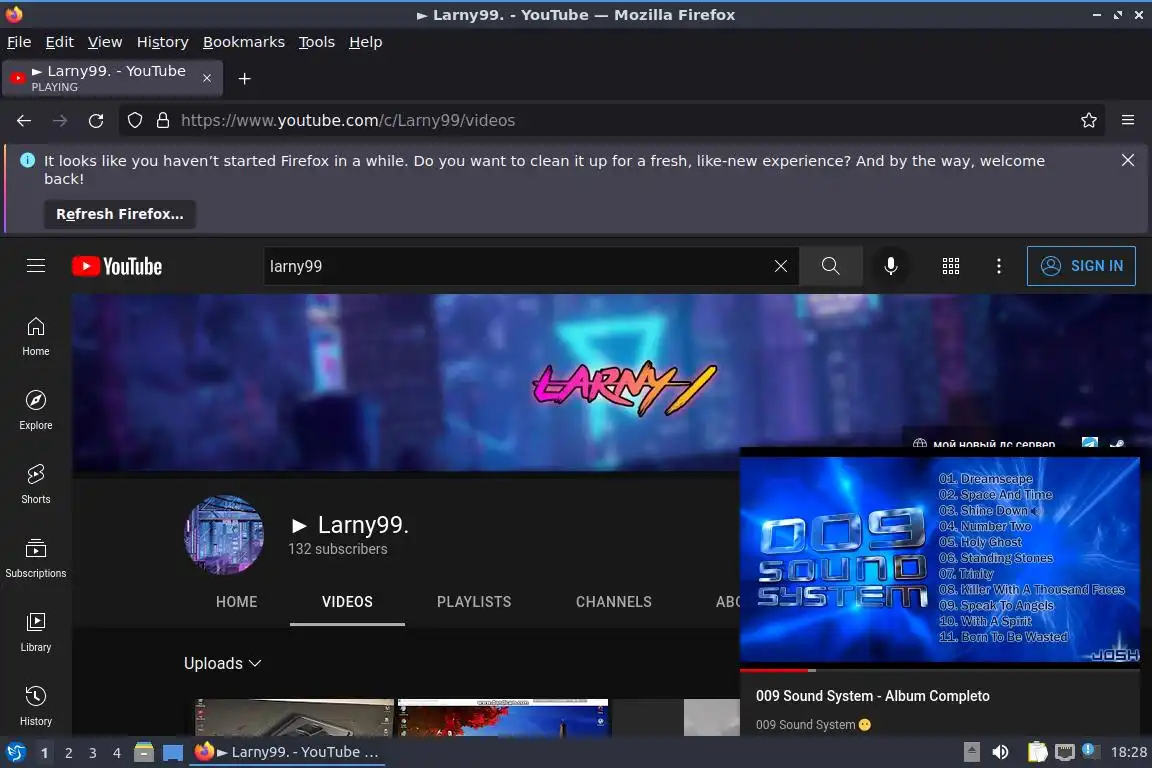
Task: Open the YouTube settings three-dot menu
Action: click(998, 266)
